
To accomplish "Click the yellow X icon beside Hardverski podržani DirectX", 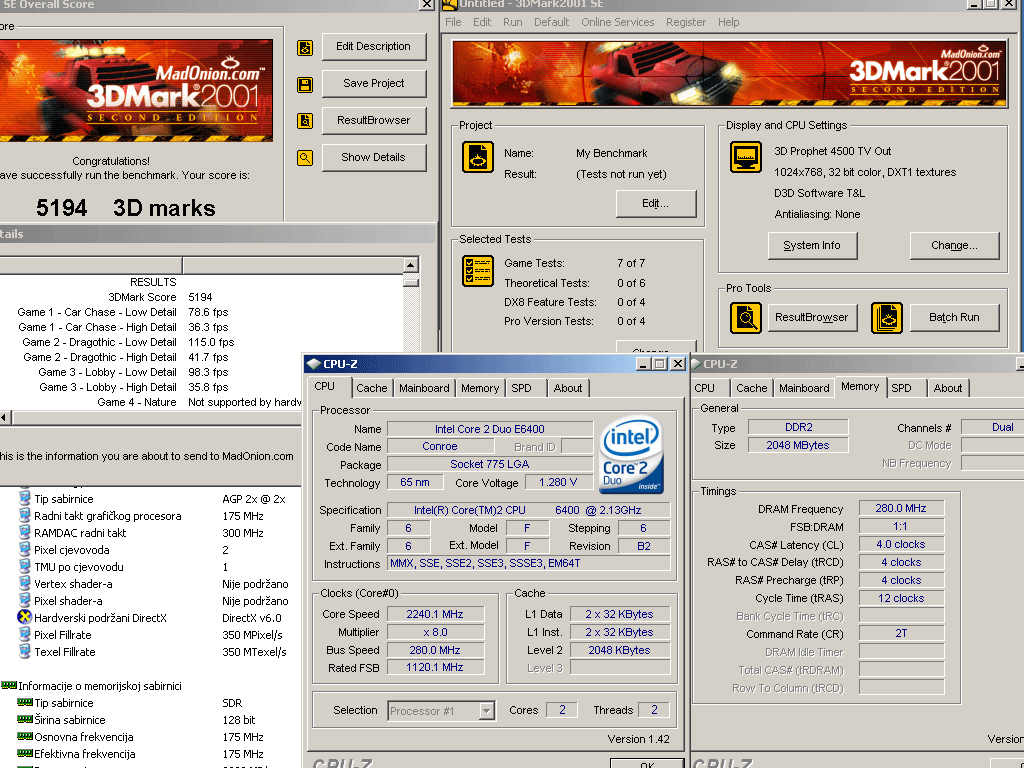I will (x=25, y=617).
